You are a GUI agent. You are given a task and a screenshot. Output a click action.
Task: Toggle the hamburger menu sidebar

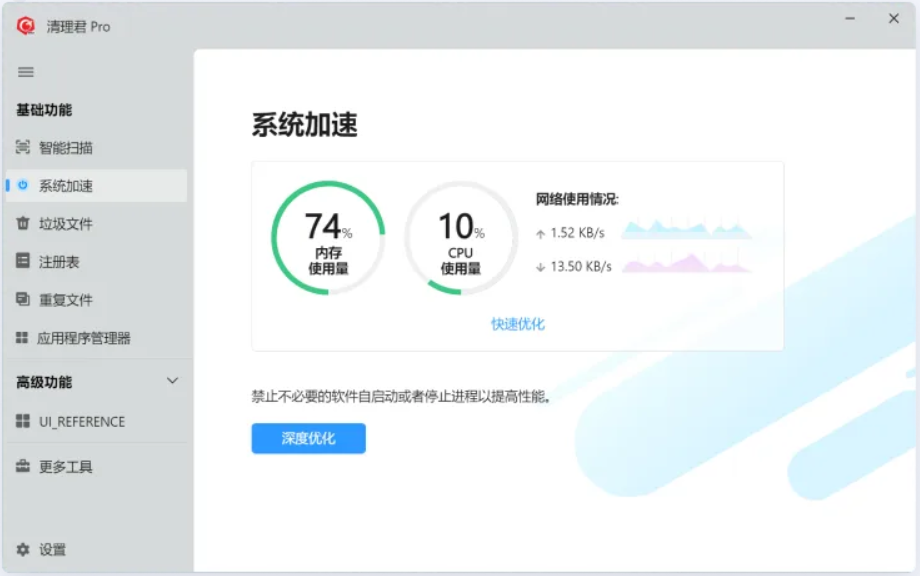[25, 72]
